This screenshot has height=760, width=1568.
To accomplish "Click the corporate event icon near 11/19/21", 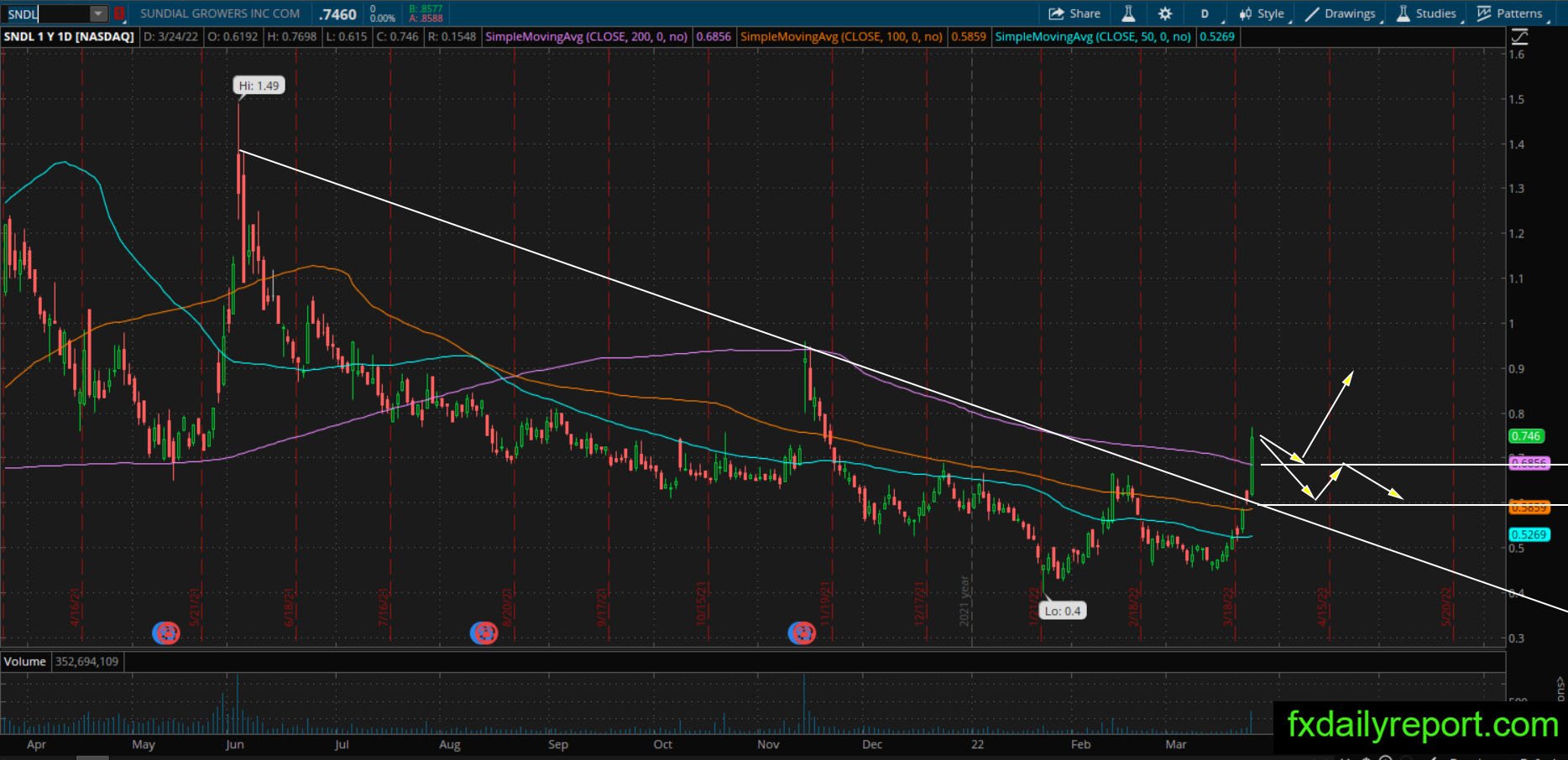I will 802,632.
